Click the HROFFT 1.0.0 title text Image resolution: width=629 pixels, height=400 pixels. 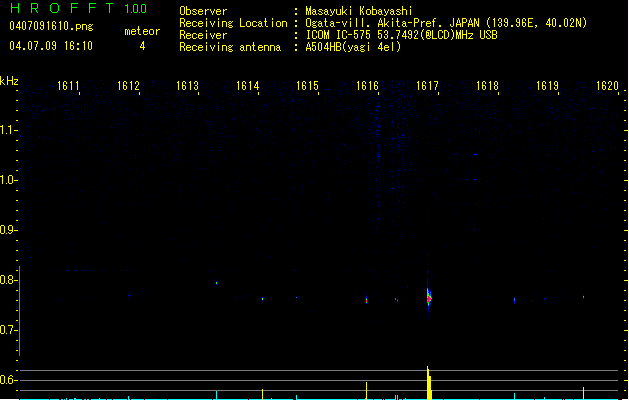point(79,8)
